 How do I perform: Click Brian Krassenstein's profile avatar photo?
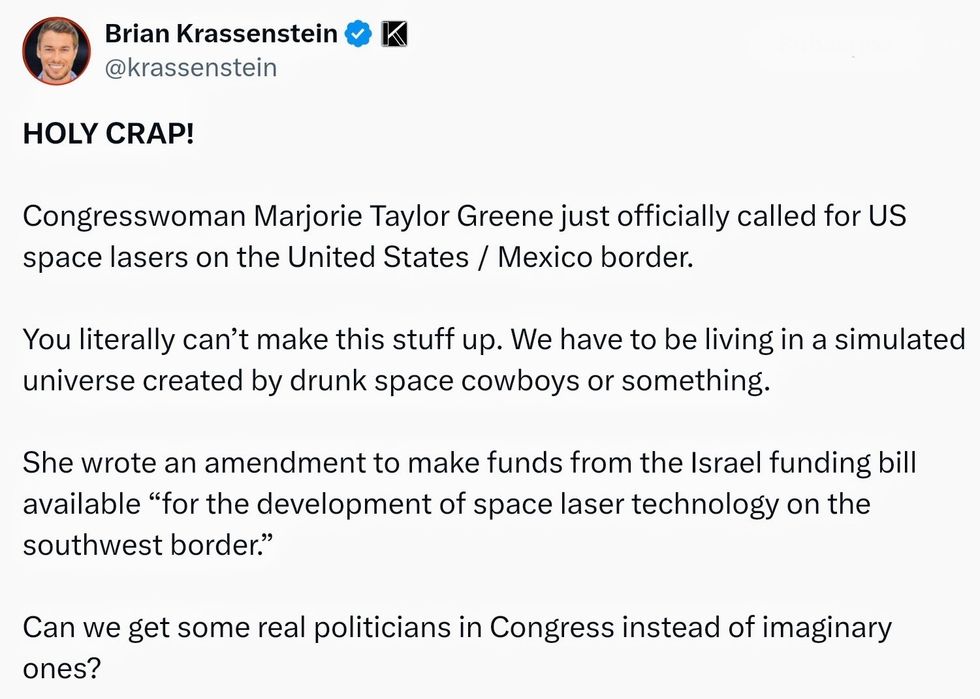[57, 51]
